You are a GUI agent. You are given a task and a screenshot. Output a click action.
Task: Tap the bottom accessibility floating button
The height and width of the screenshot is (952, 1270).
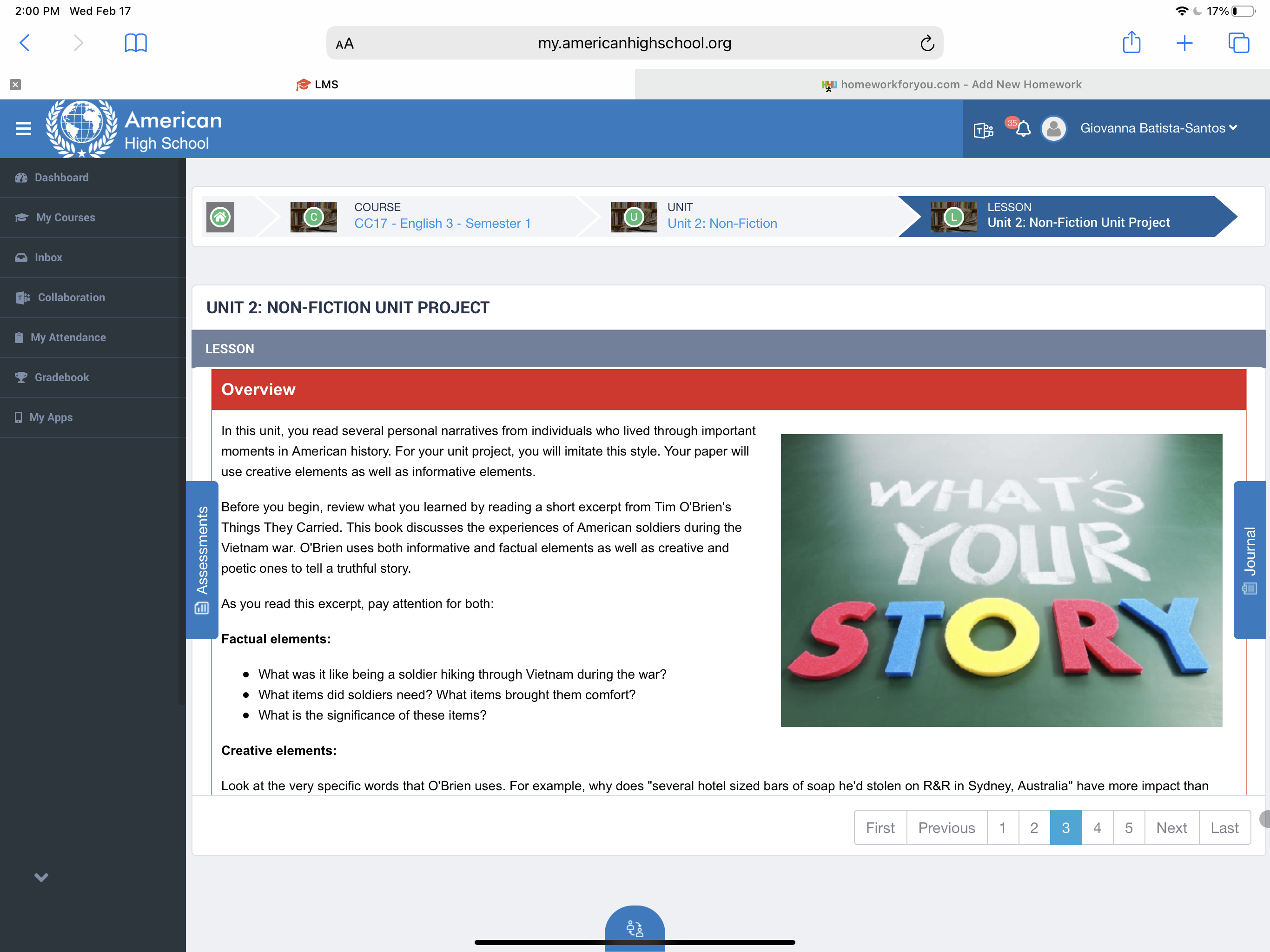click(x=635, y=927)
